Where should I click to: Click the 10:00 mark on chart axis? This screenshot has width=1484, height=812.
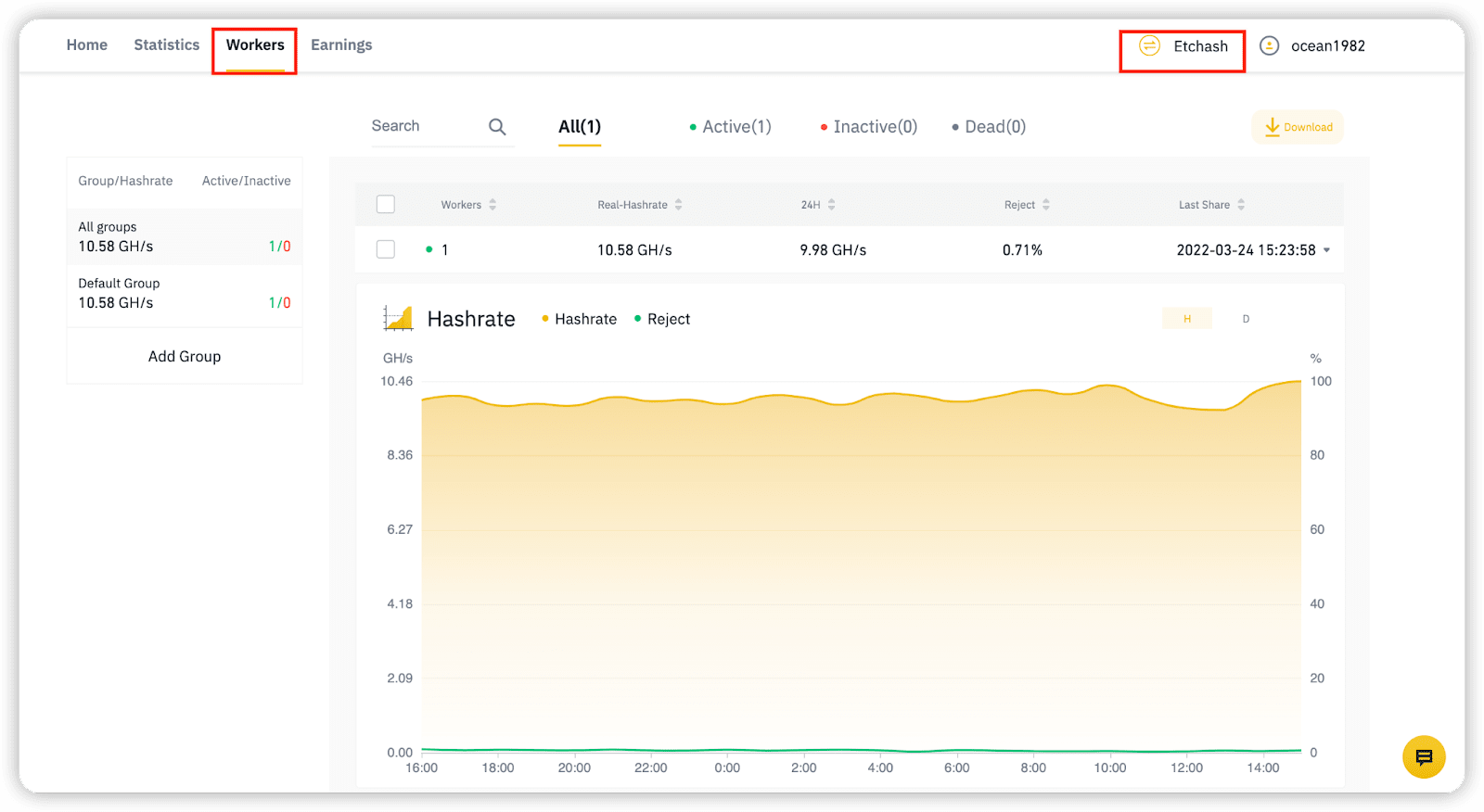pos(1109,768)
